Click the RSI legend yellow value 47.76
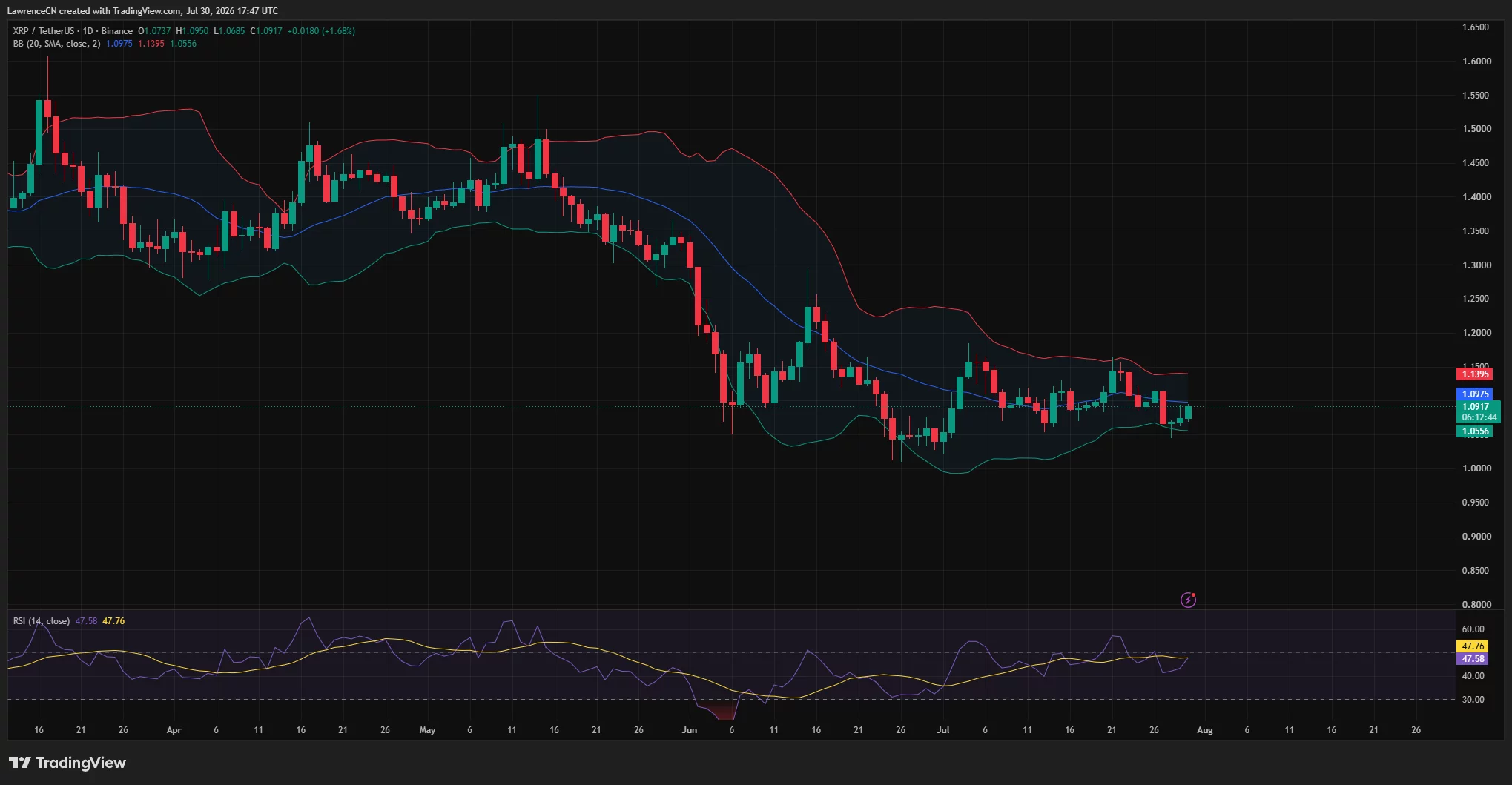 click(x=113, y=621)
